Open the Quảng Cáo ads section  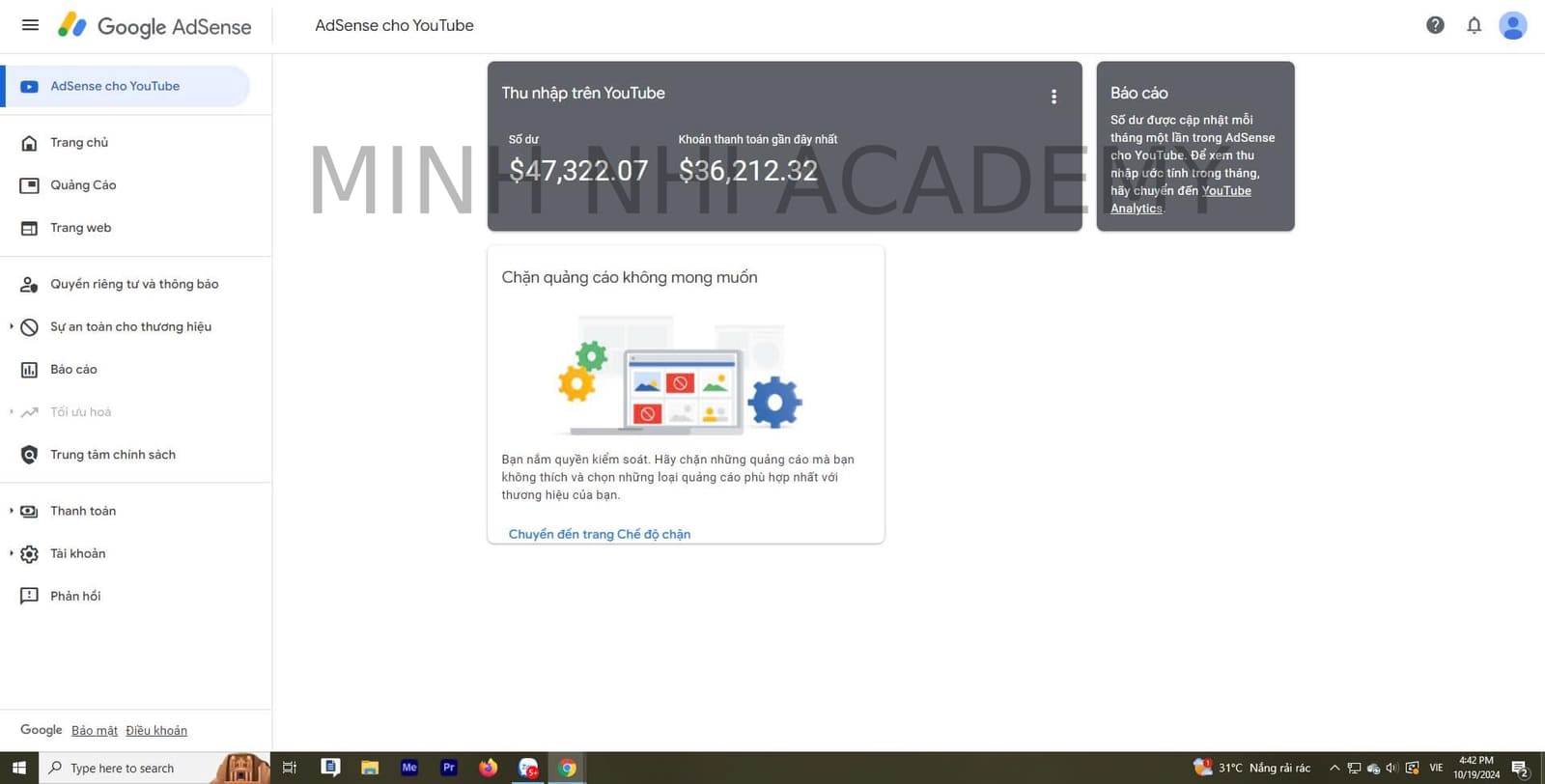83,184
